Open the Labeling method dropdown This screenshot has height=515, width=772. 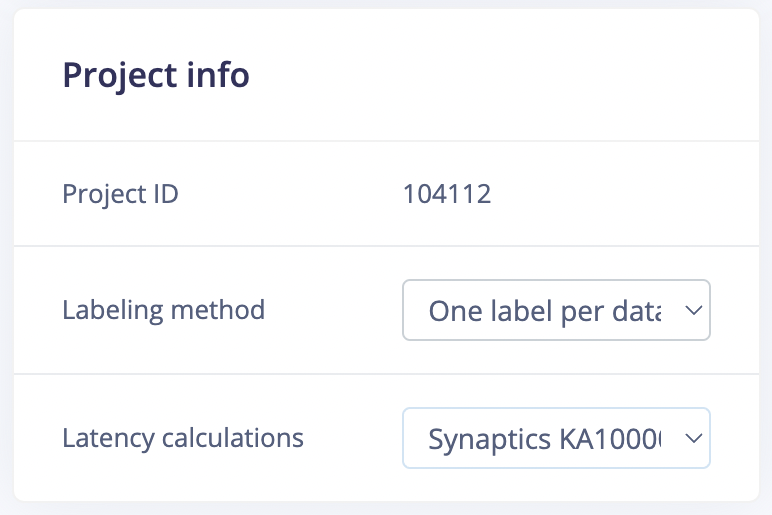555,310
